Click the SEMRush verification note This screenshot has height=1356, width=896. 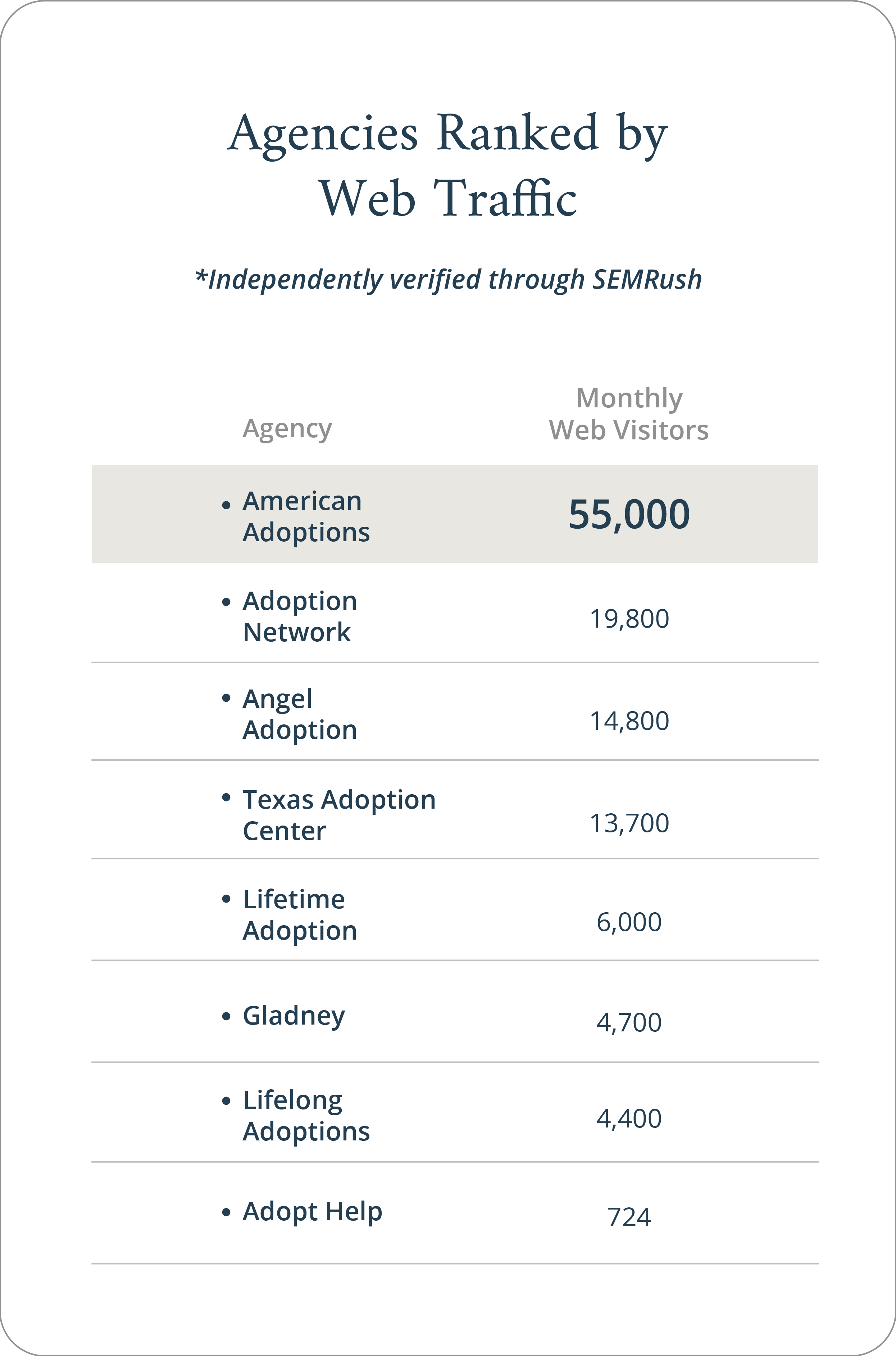448,280
